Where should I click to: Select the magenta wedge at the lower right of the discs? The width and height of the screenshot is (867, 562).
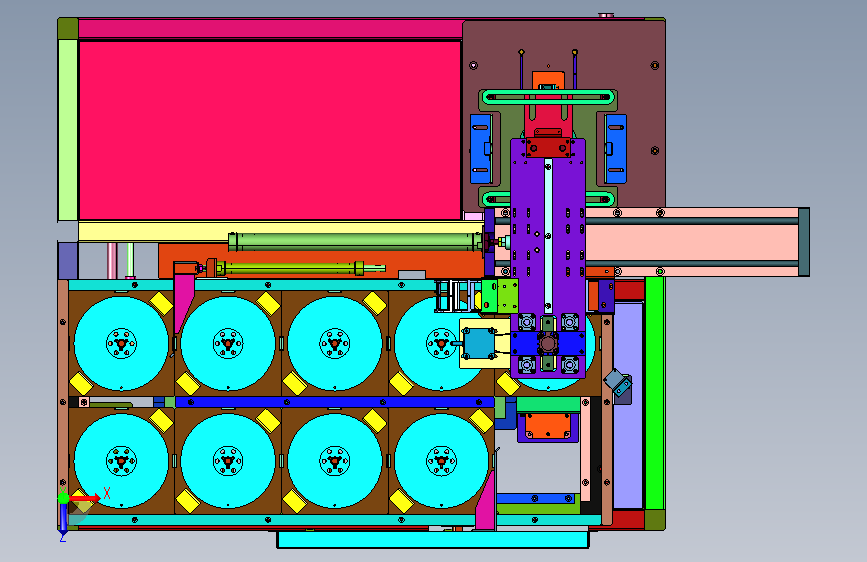487,503
